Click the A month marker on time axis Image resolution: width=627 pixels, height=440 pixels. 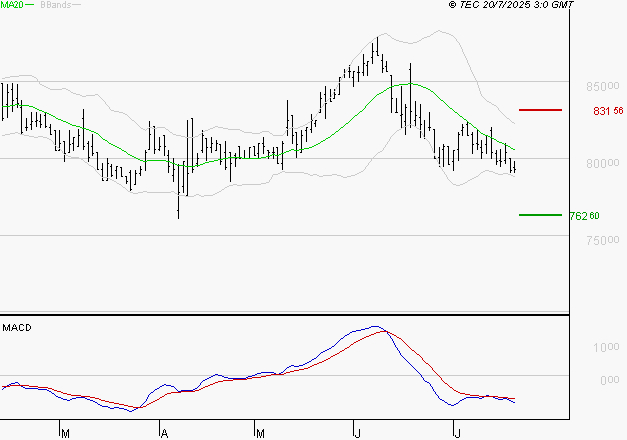[164, 433]
